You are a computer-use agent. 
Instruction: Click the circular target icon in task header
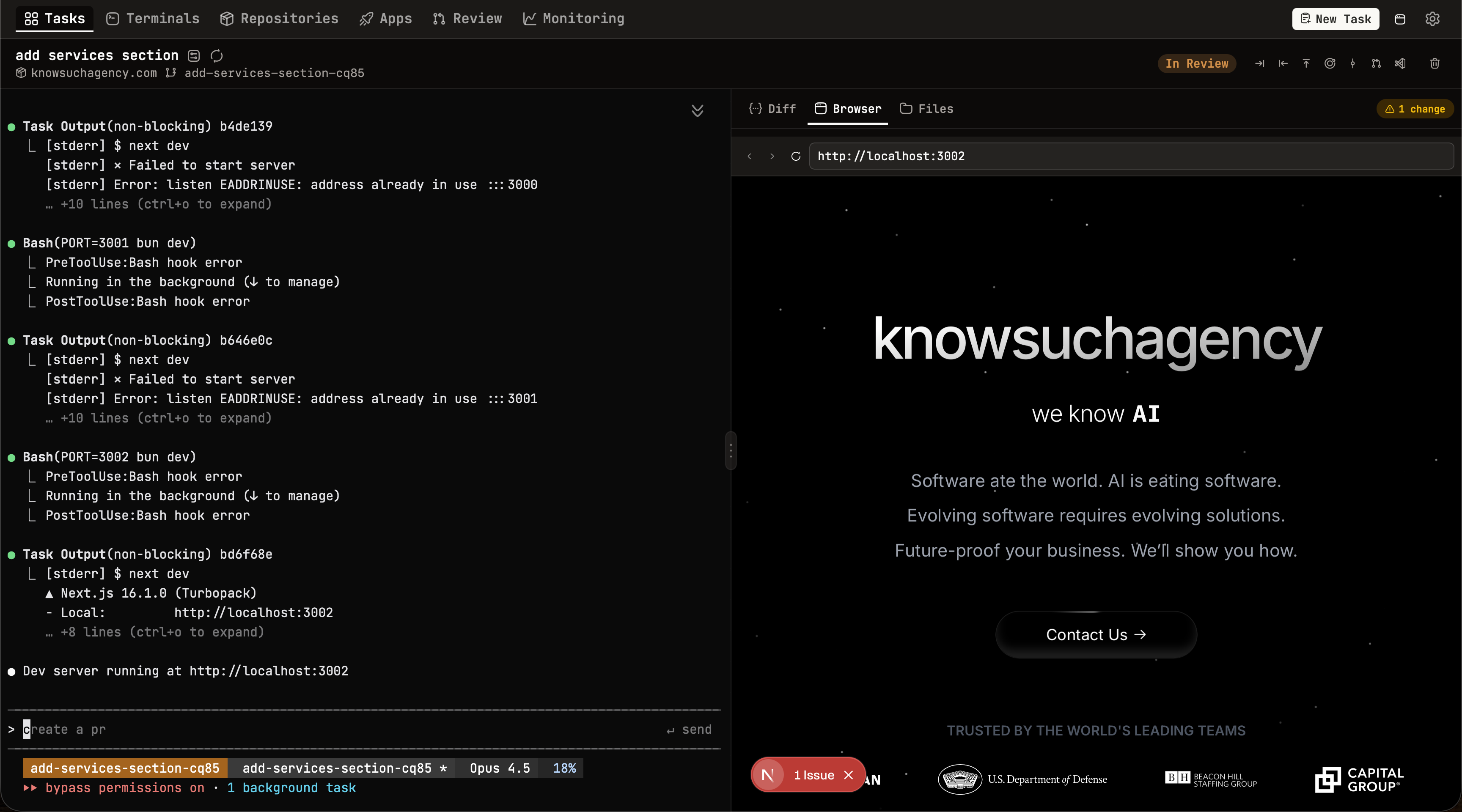tap(1330, 63)
